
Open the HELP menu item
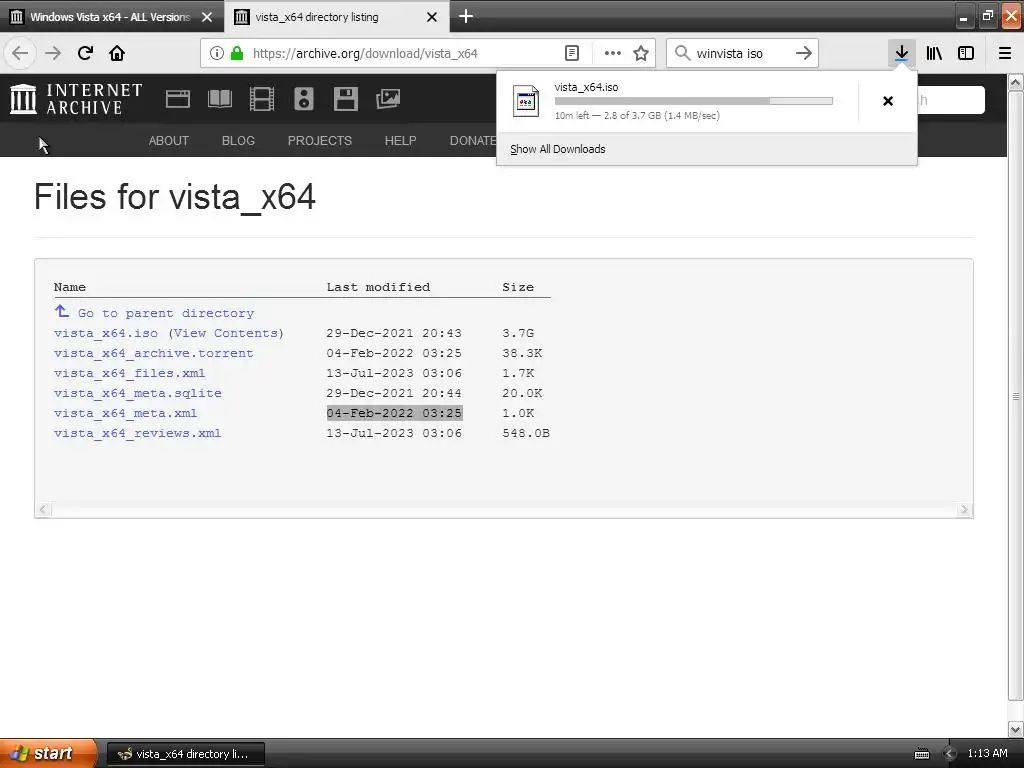click(400, 140)
